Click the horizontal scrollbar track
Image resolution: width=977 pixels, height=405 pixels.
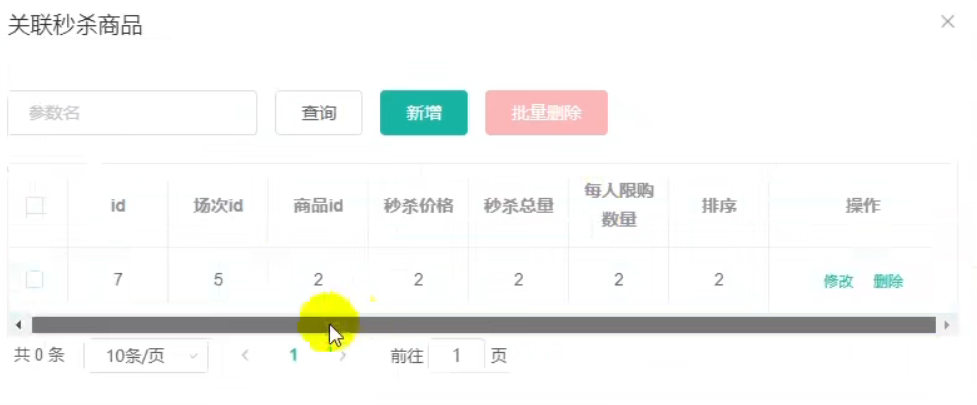point(600,325)
